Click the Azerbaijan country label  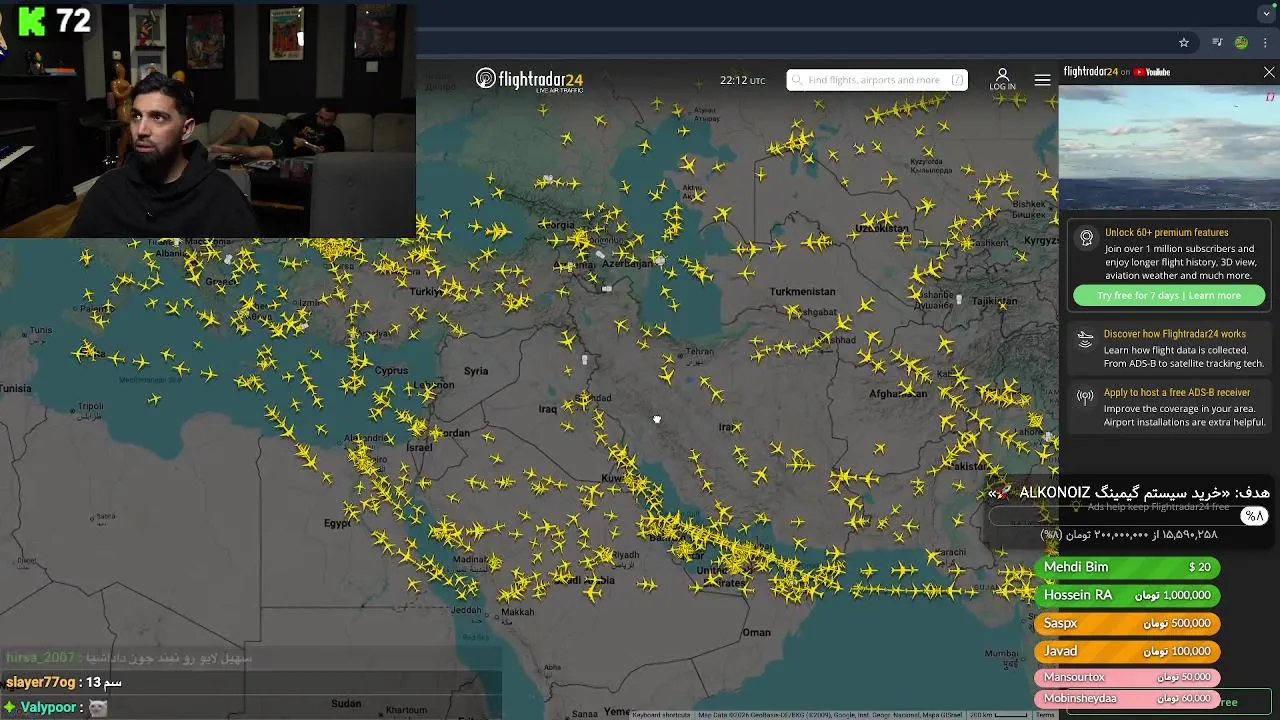pyautogui.click(x=627, y=264)
